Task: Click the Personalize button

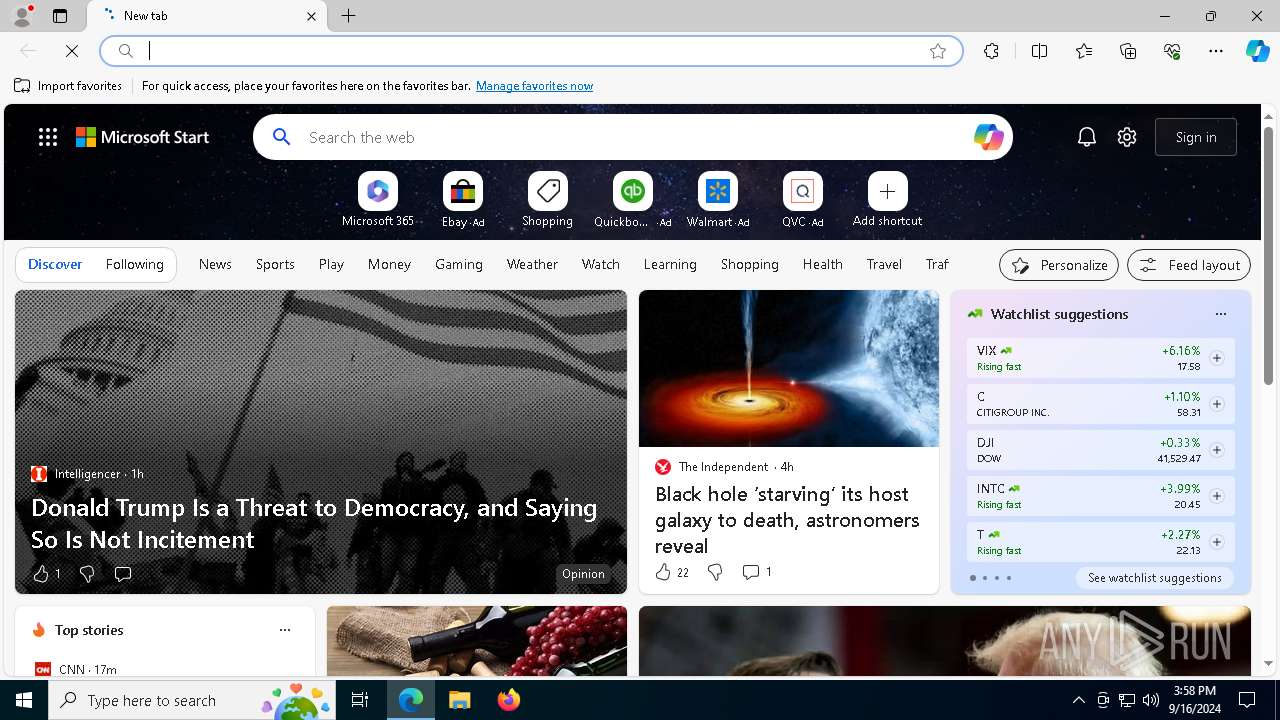Action: [1059, 265]
